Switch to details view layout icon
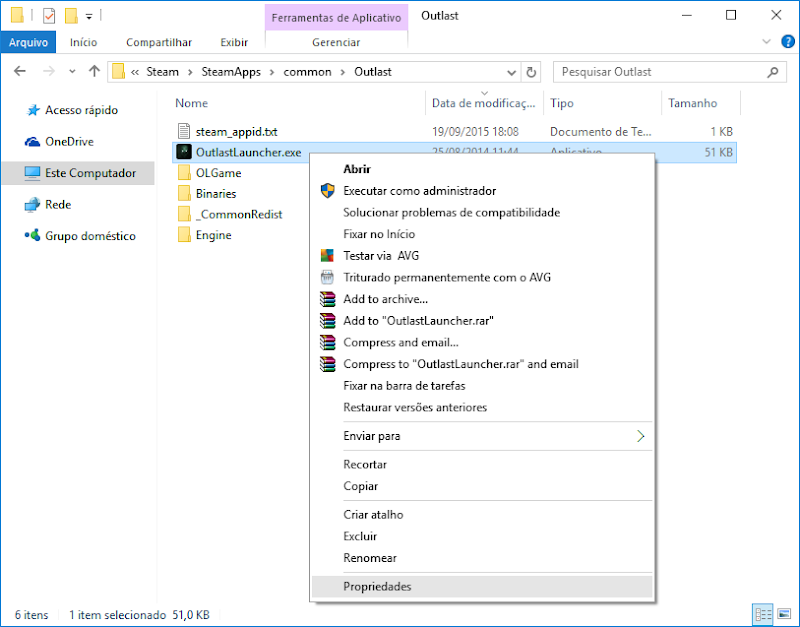Image resolution: width=800 pixels, height=627 pixels. [763, 614]
